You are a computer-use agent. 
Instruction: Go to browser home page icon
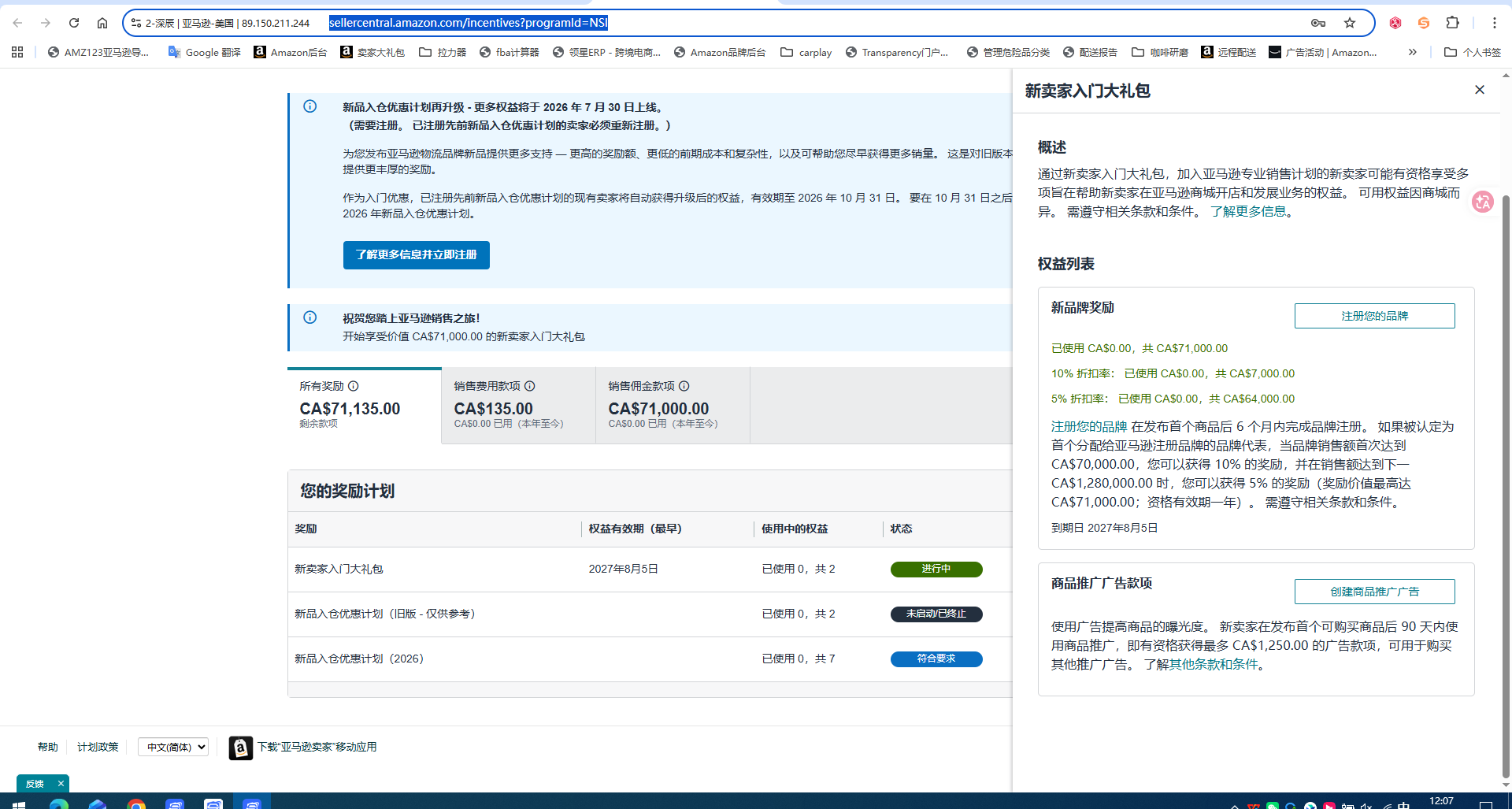[102, 23]
